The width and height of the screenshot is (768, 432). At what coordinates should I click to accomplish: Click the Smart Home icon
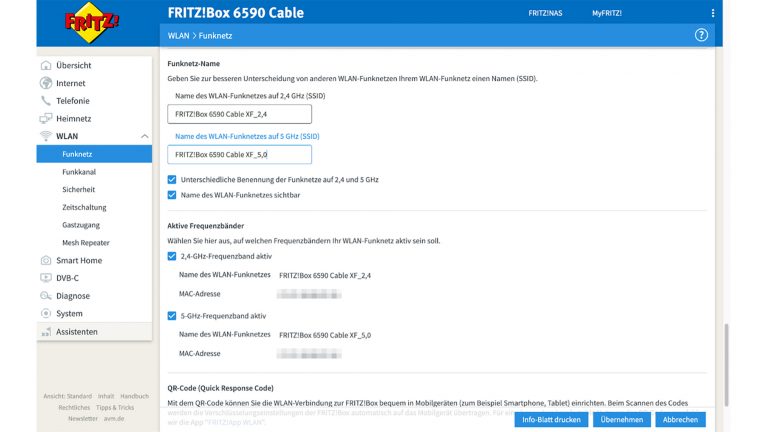46,260
